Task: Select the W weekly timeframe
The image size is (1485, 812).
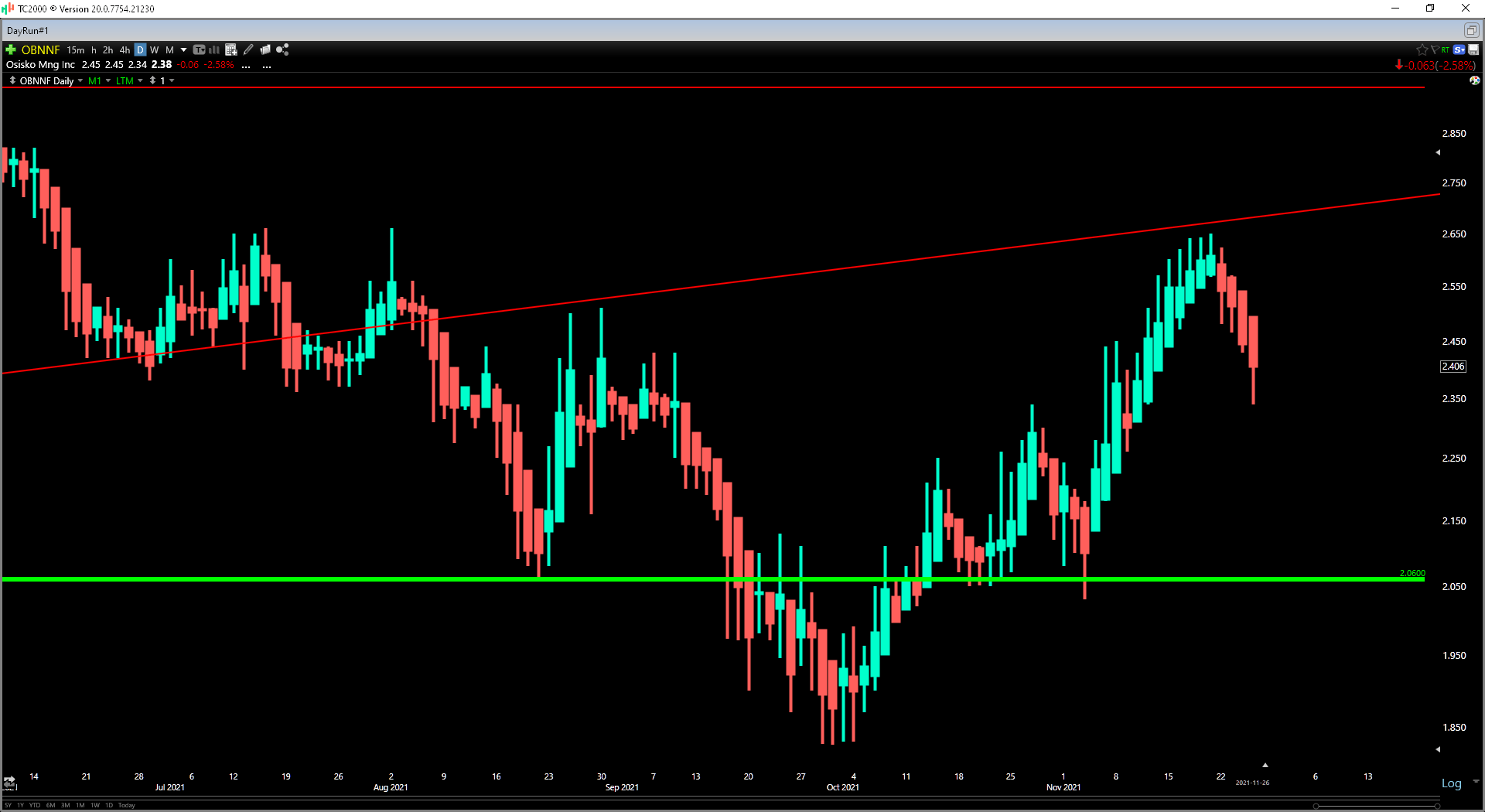Action: [x=155, y=49]
